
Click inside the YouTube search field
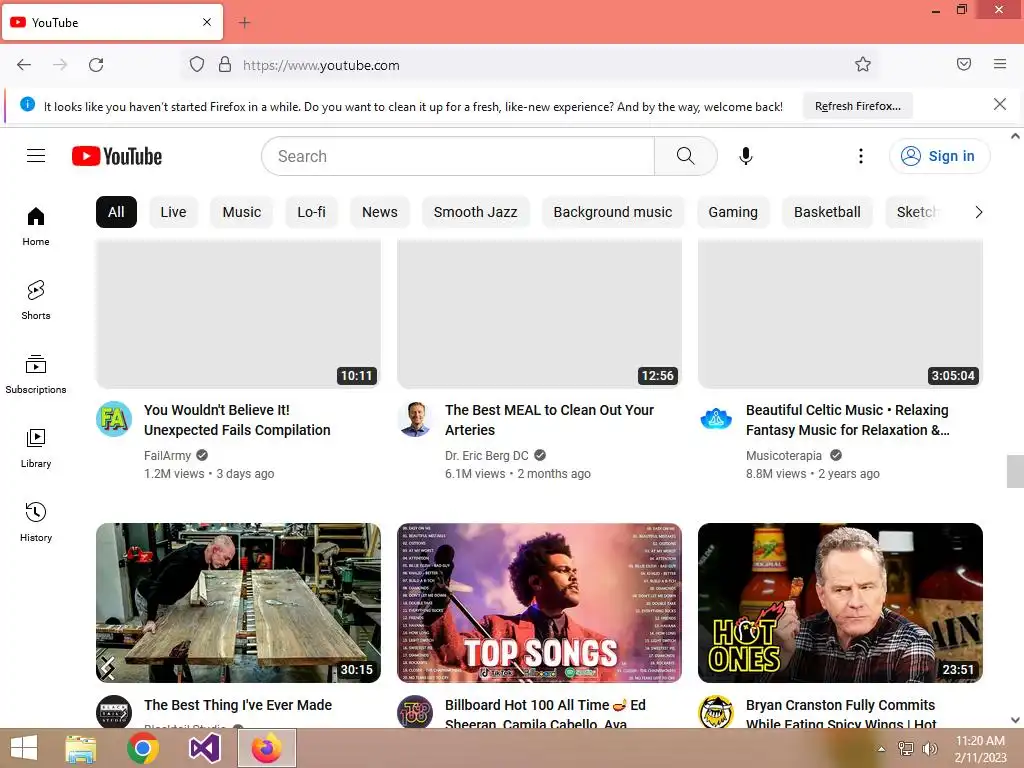[x=457, y=156]
